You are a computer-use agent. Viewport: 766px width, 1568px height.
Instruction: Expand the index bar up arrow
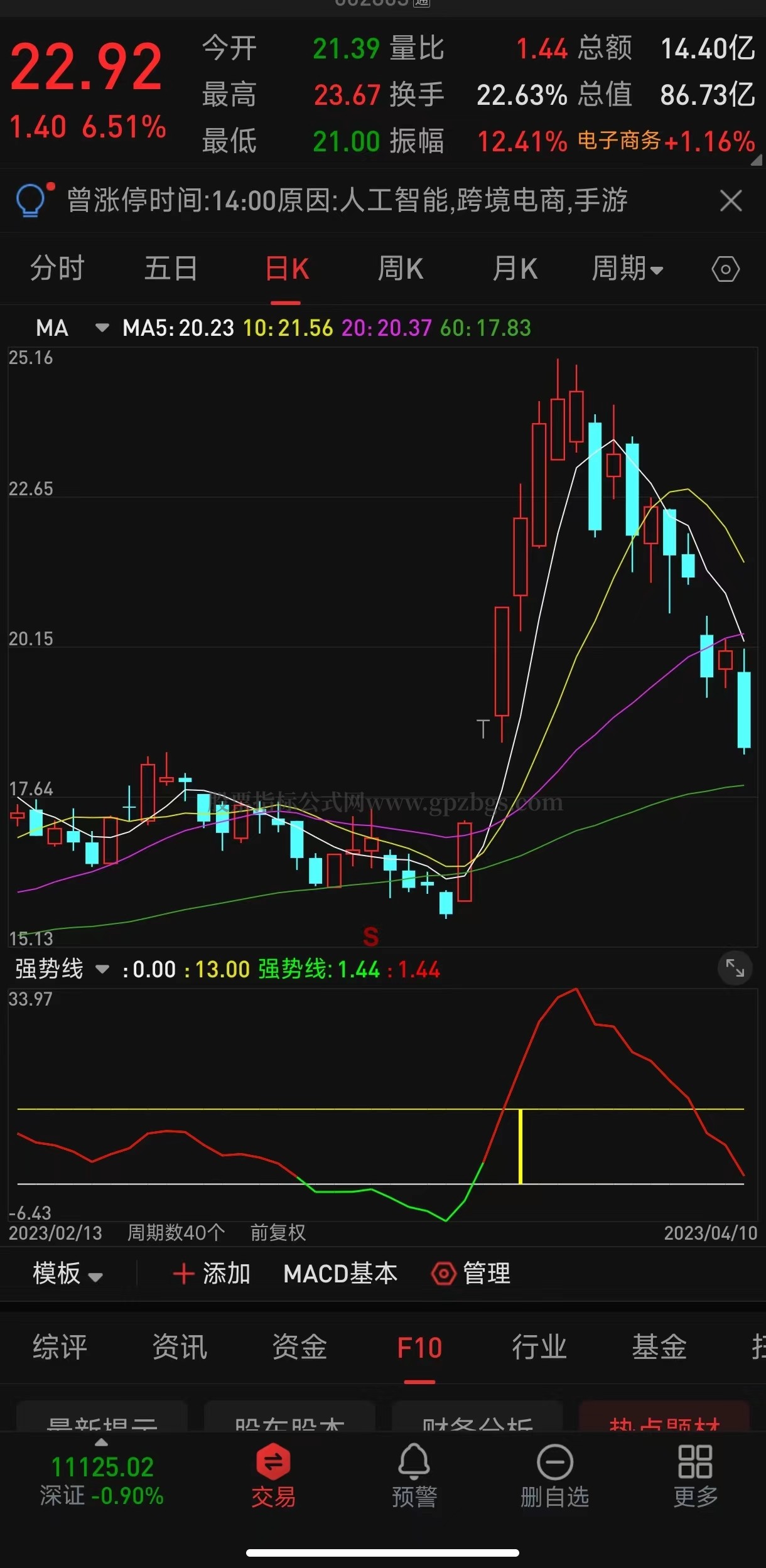click(x=101, y=1442)
